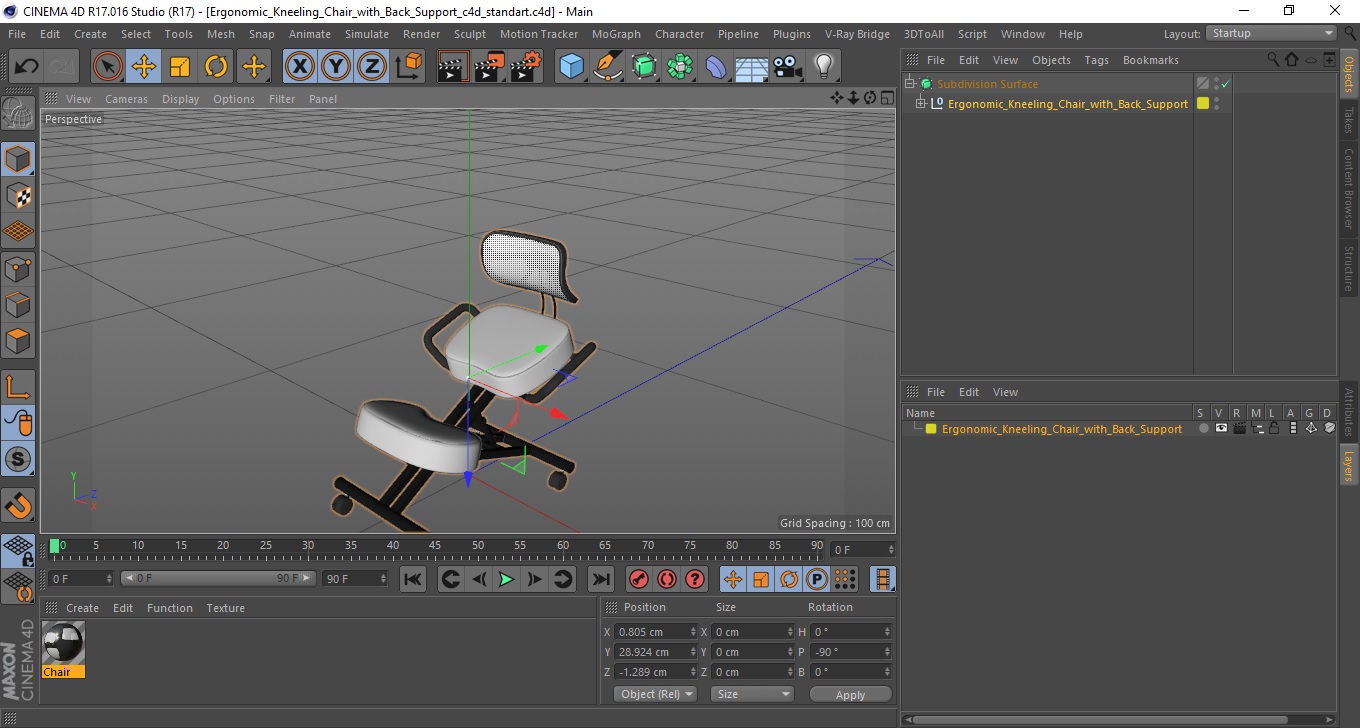Add a Cube primitive object

pos(571,67)
